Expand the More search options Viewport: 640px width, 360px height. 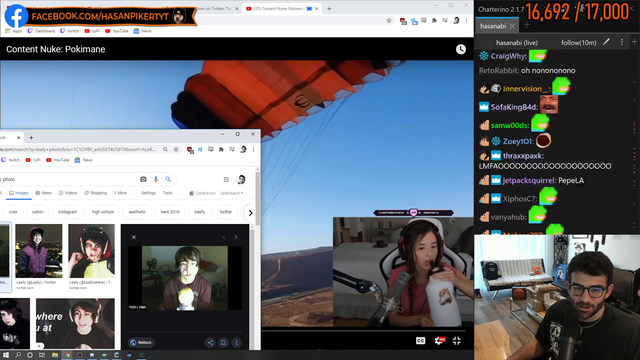pos(120,193)
